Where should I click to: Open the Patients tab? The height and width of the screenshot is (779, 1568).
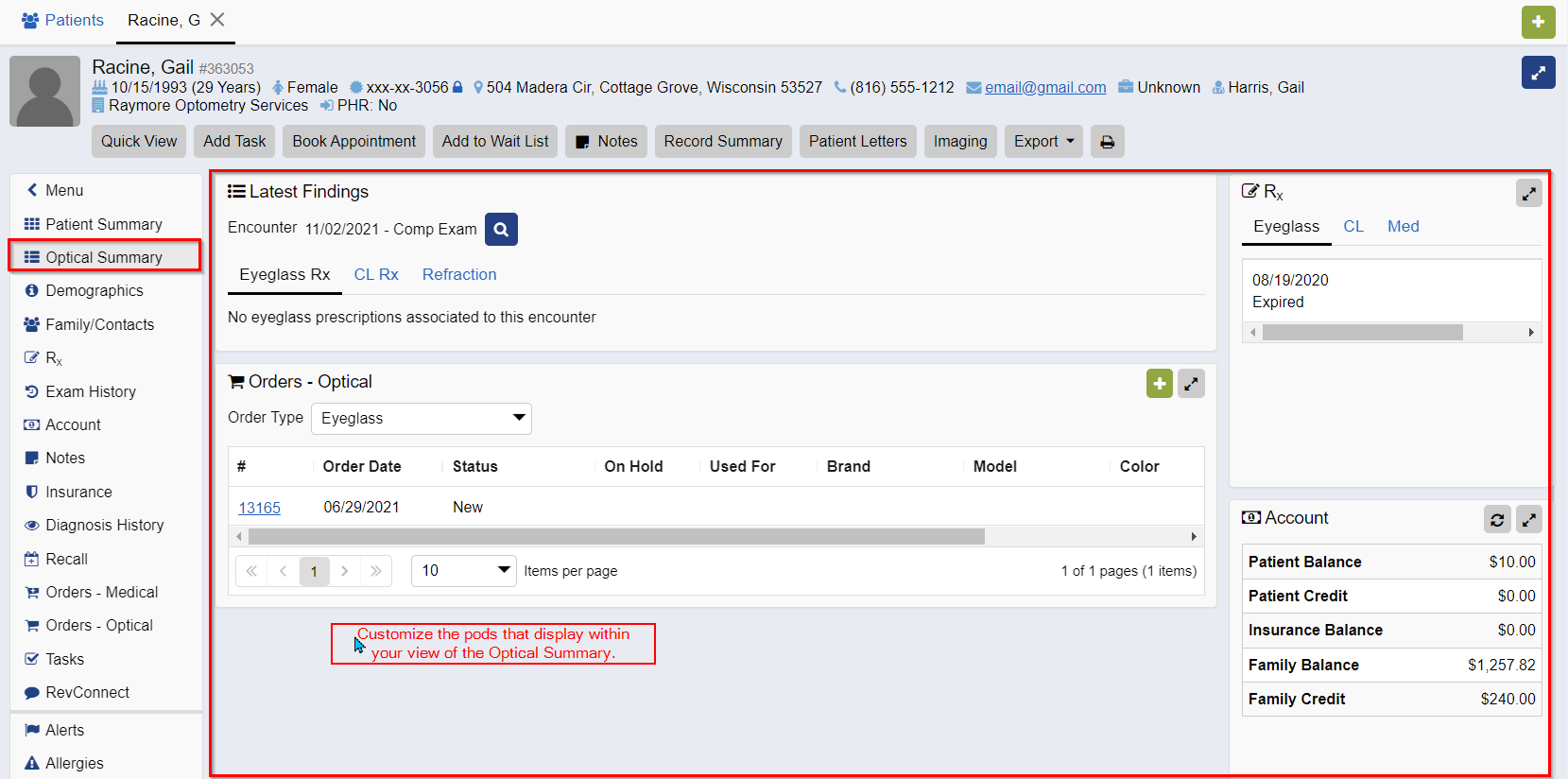[x=62, y=20]
